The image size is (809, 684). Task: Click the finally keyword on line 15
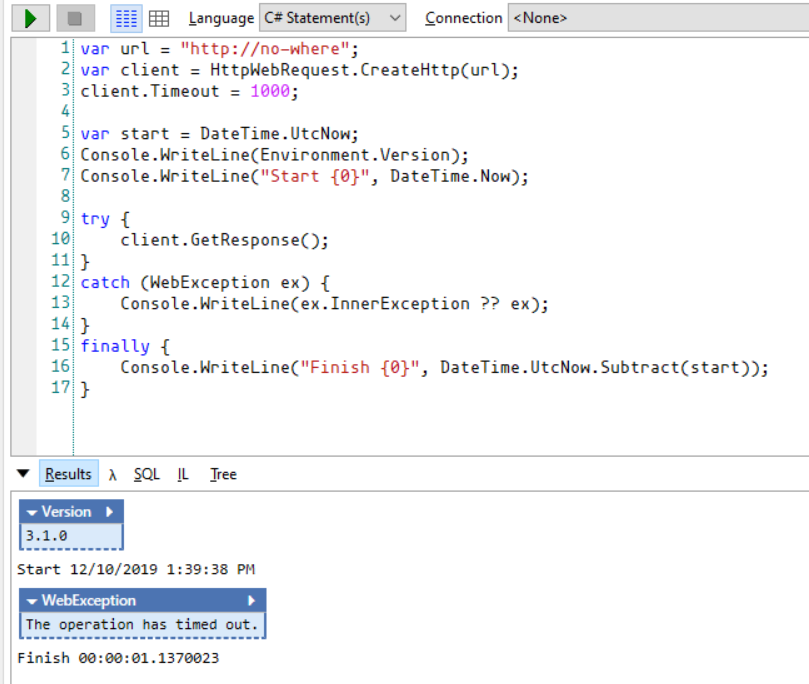tap(115, 346)
